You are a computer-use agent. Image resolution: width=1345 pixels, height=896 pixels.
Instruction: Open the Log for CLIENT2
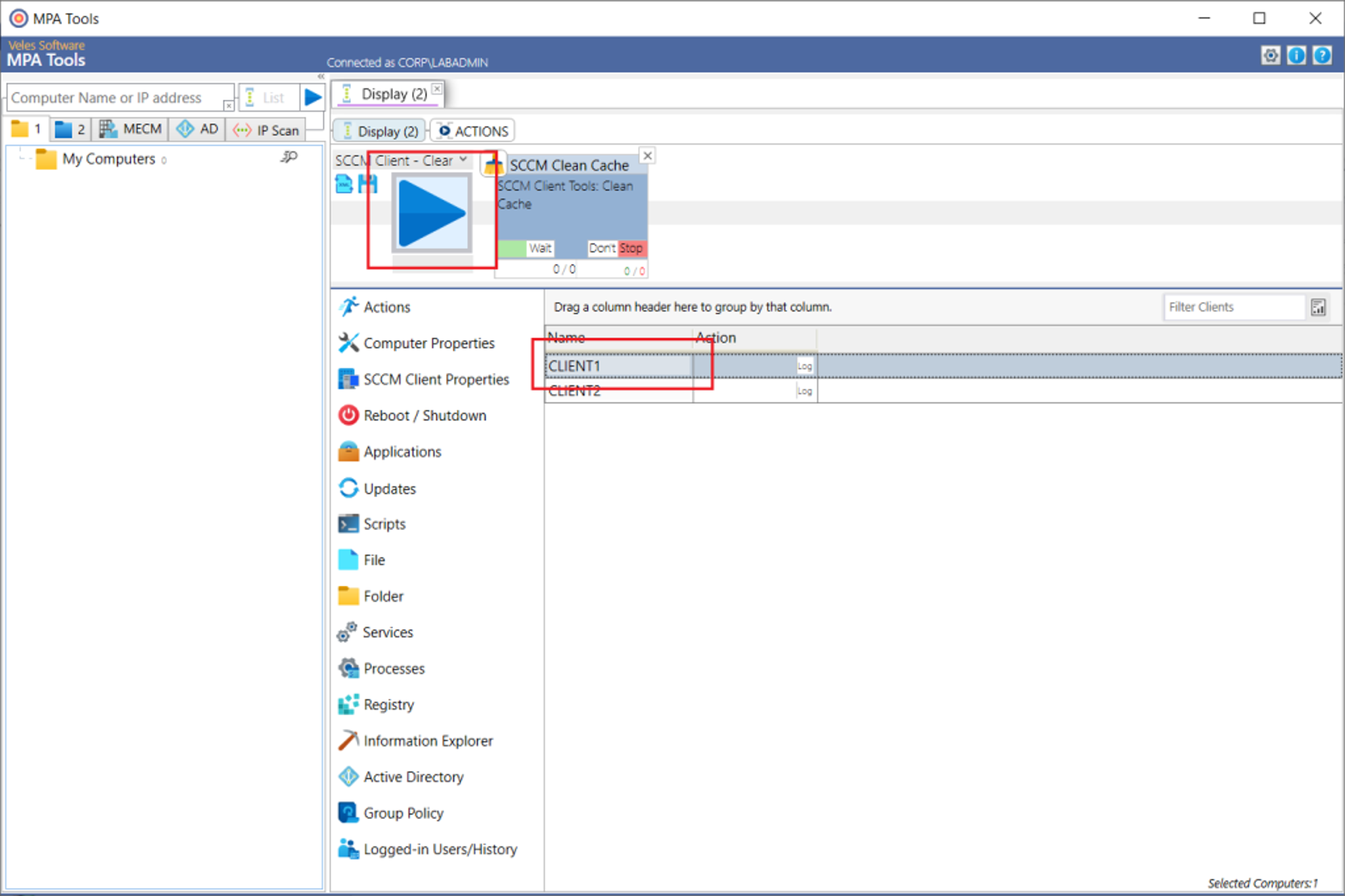click(805, 391)
